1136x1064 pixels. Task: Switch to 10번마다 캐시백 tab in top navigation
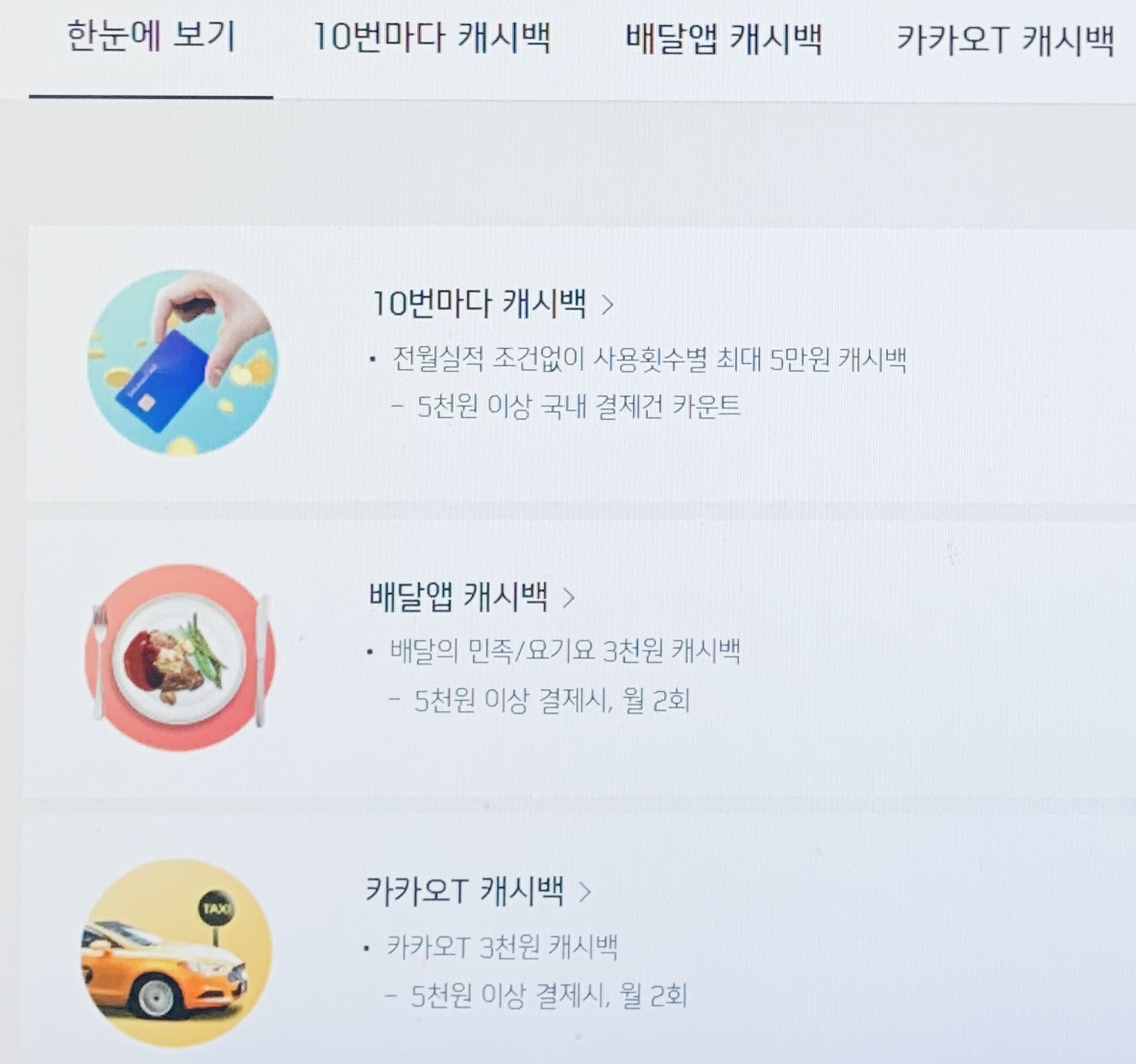432,37
